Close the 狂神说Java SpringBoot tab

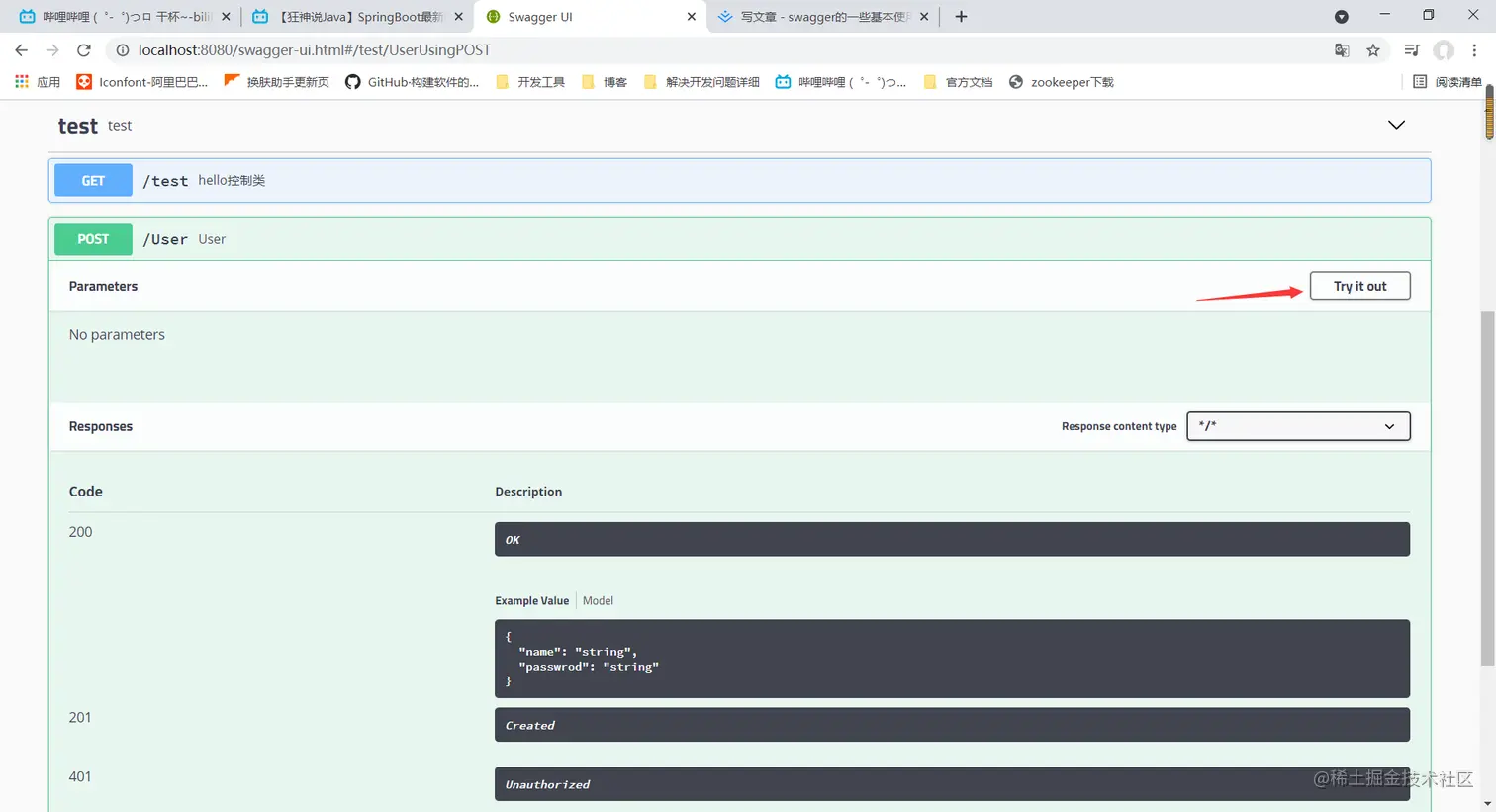click(458, 17)
